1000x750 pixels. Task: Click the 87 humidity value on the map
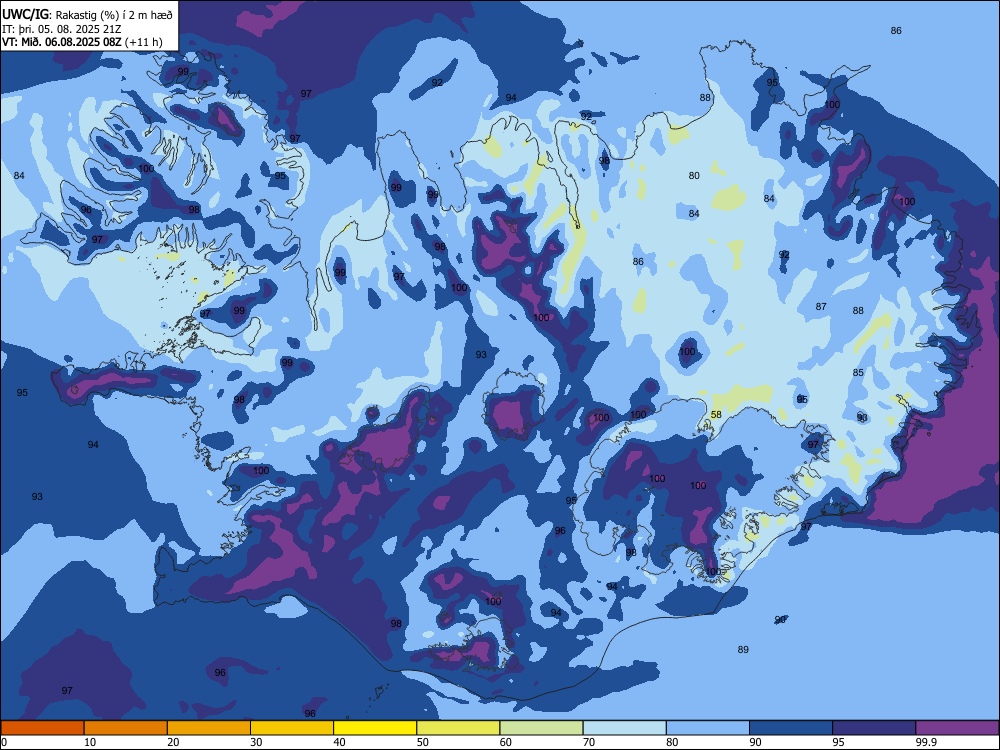point(821,307)
